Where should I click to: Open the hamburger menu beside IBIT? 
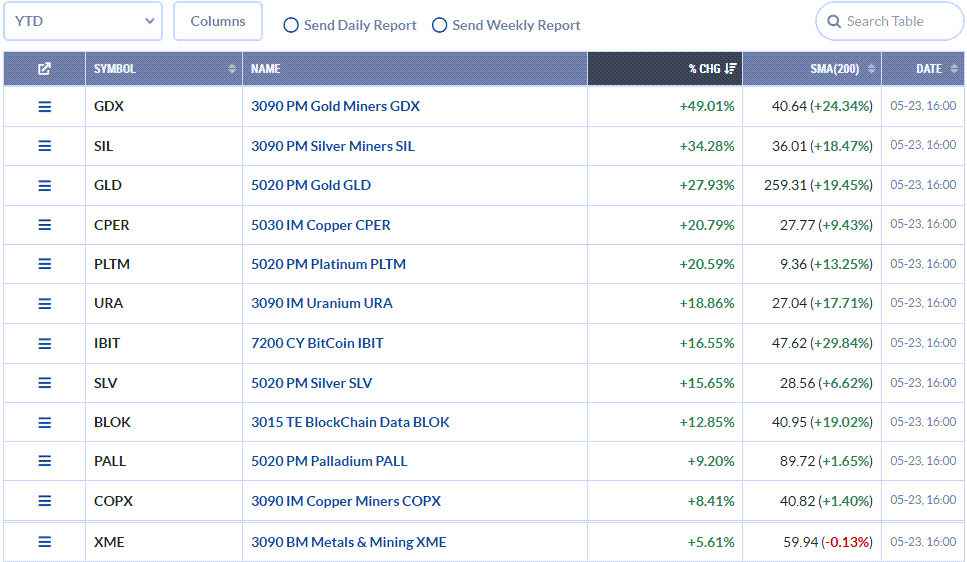tap(44, 344)
